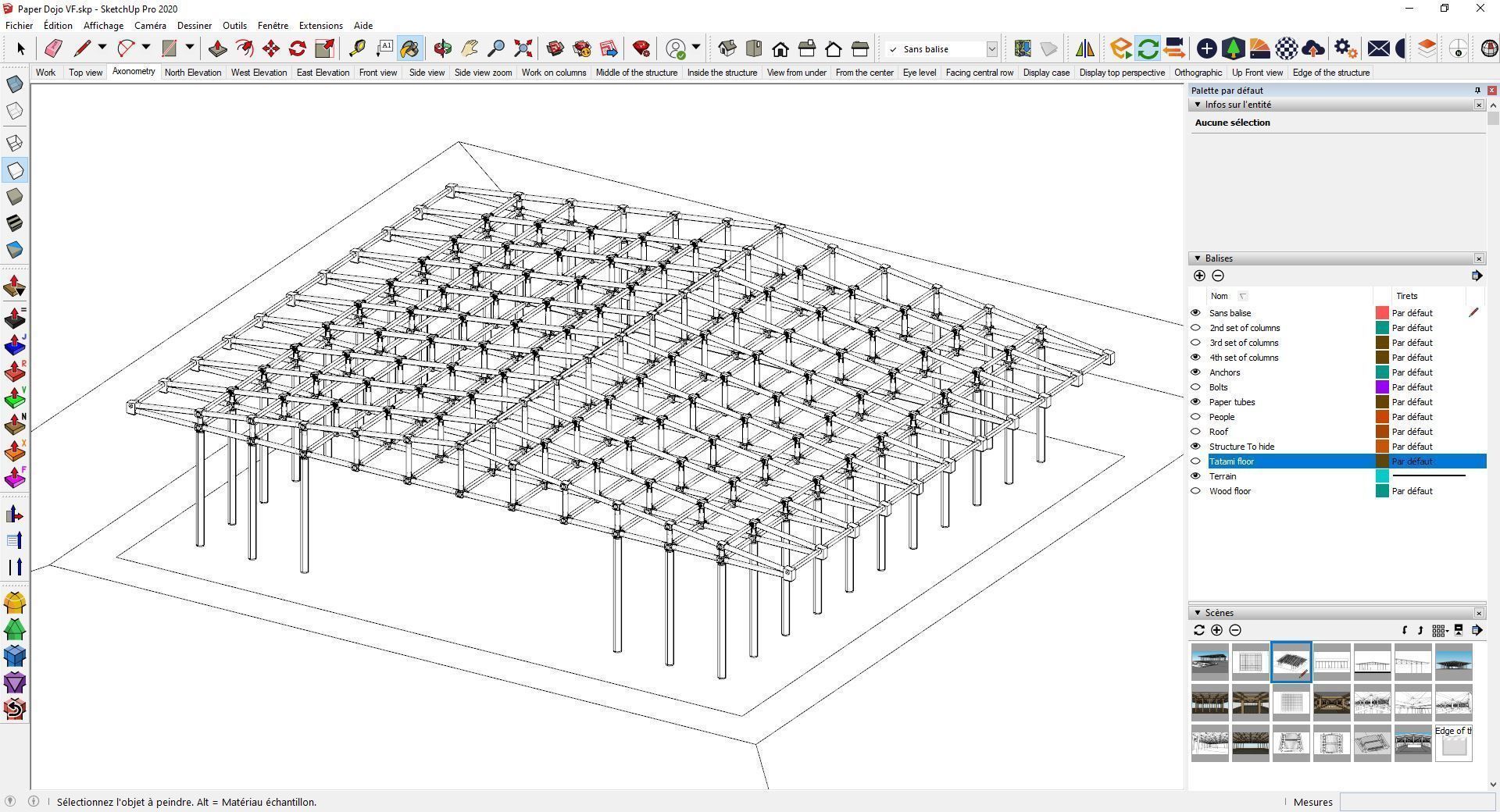Pick the Eraser tool

click(53, 48)
